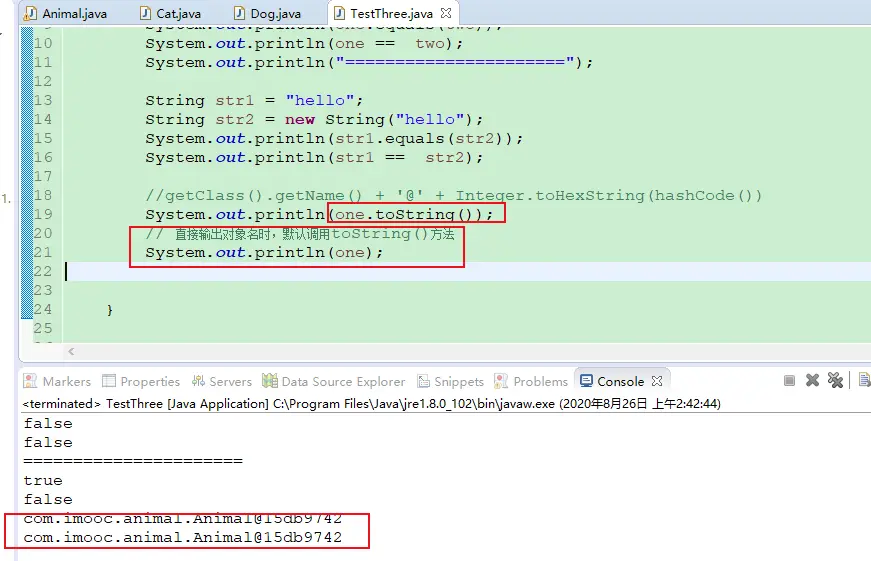This screenshot has height=561, width=871.
Task: Click the Data Source Explorer icon
Action: pyautogui.click(x=270, y=381)
